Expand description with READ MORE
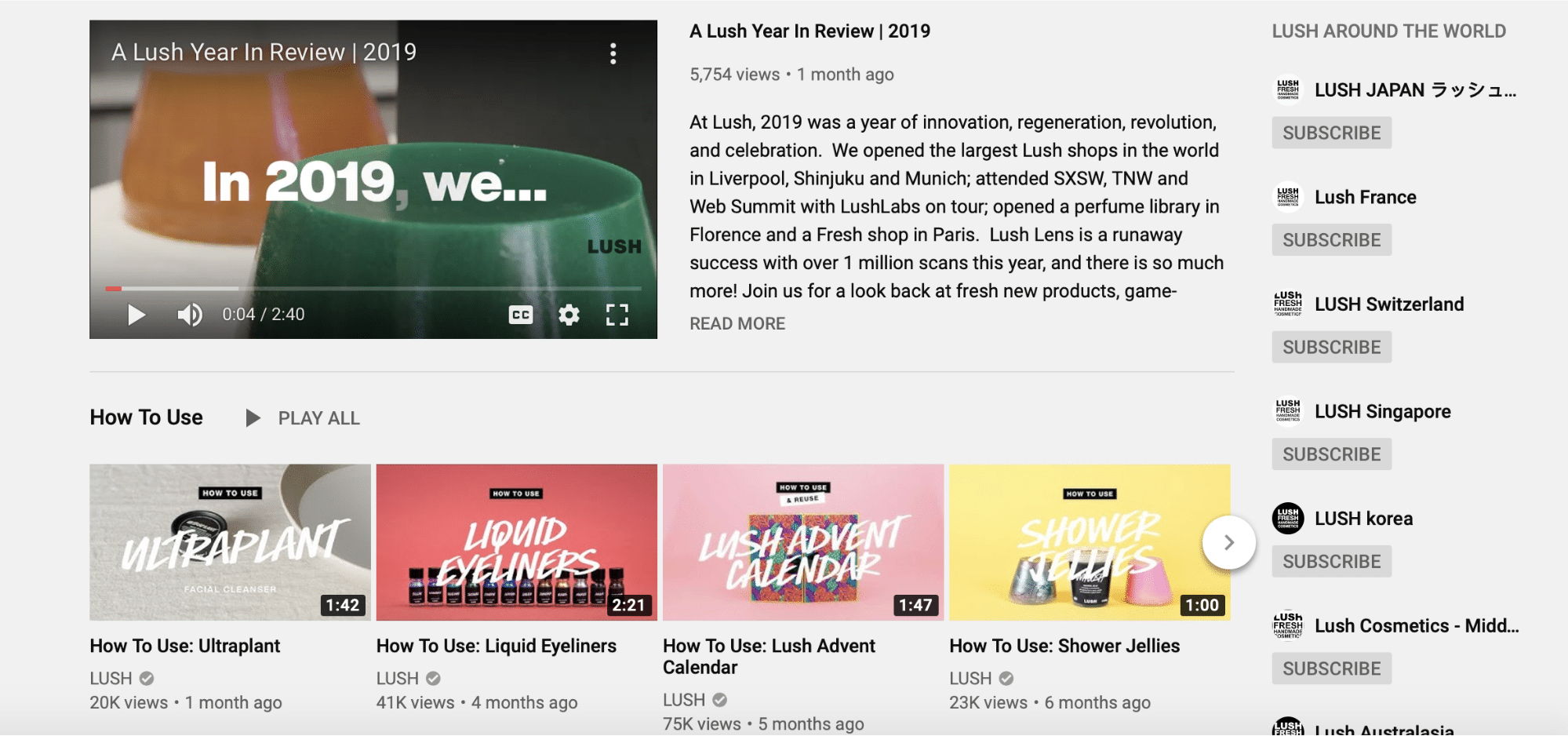Viewport: 1568px width, 736px height. (737, 323)
